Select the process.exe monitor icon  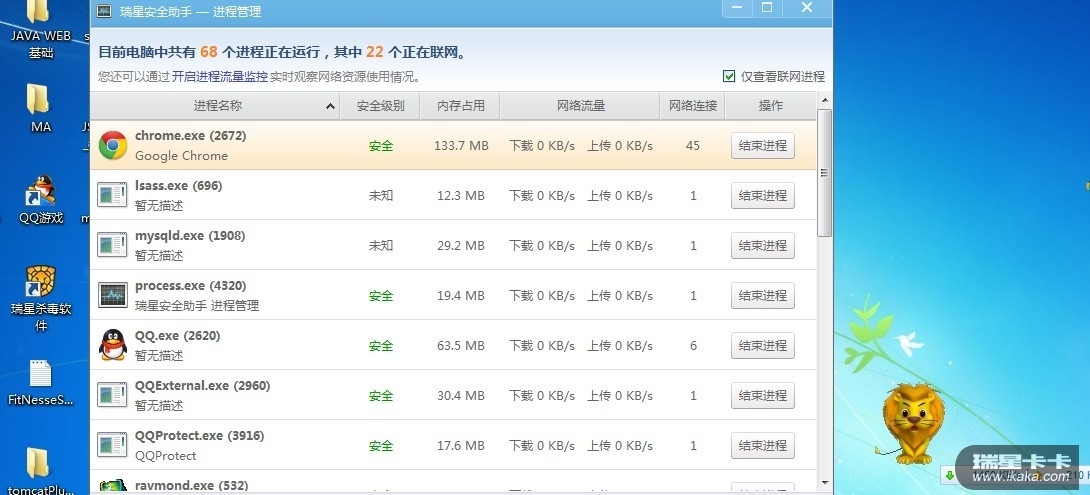tap(112, 296)
